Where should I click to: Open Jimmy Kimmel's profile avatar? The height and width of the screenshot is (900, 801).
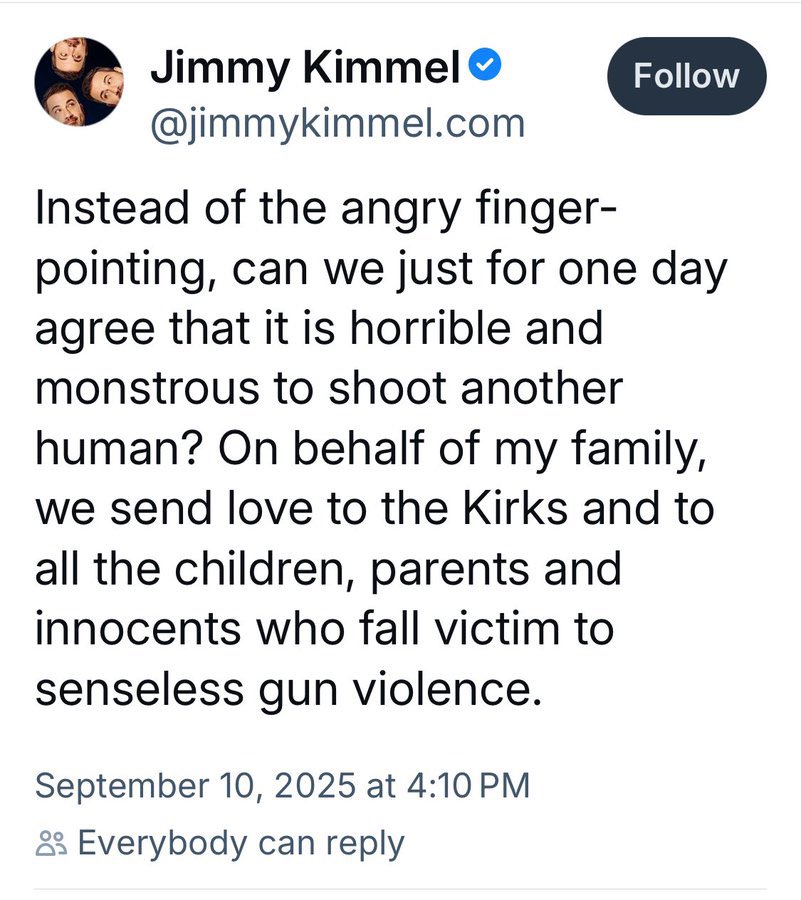tap(79, 82)
